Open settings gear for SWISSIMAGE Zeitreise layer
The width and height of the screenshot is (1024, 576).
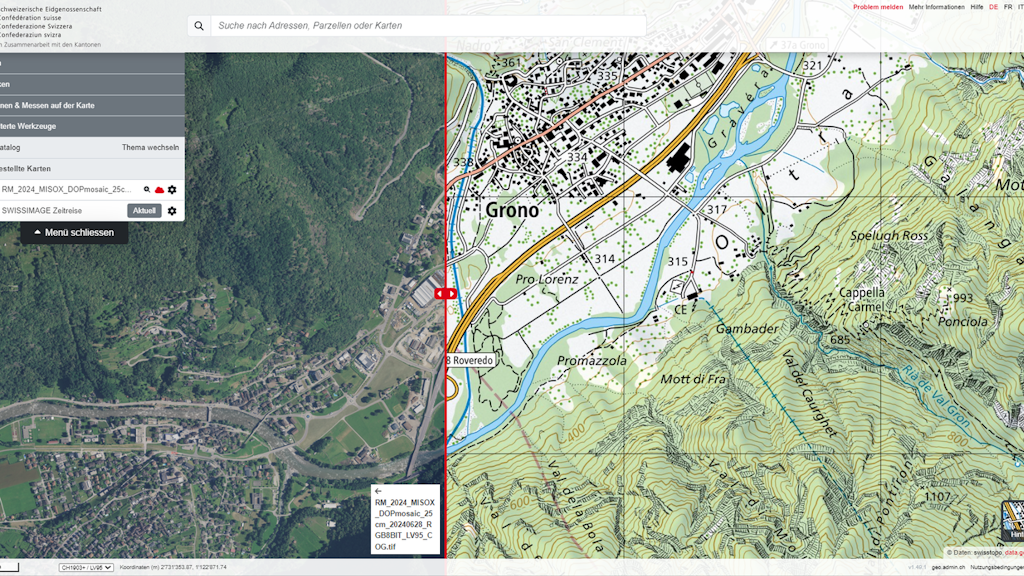tap(172, 211)
